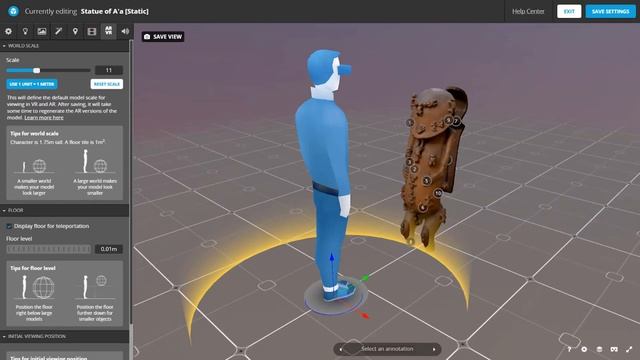
Task: Click the Statue of A'a [Static] title
Action: click(115, 11)
